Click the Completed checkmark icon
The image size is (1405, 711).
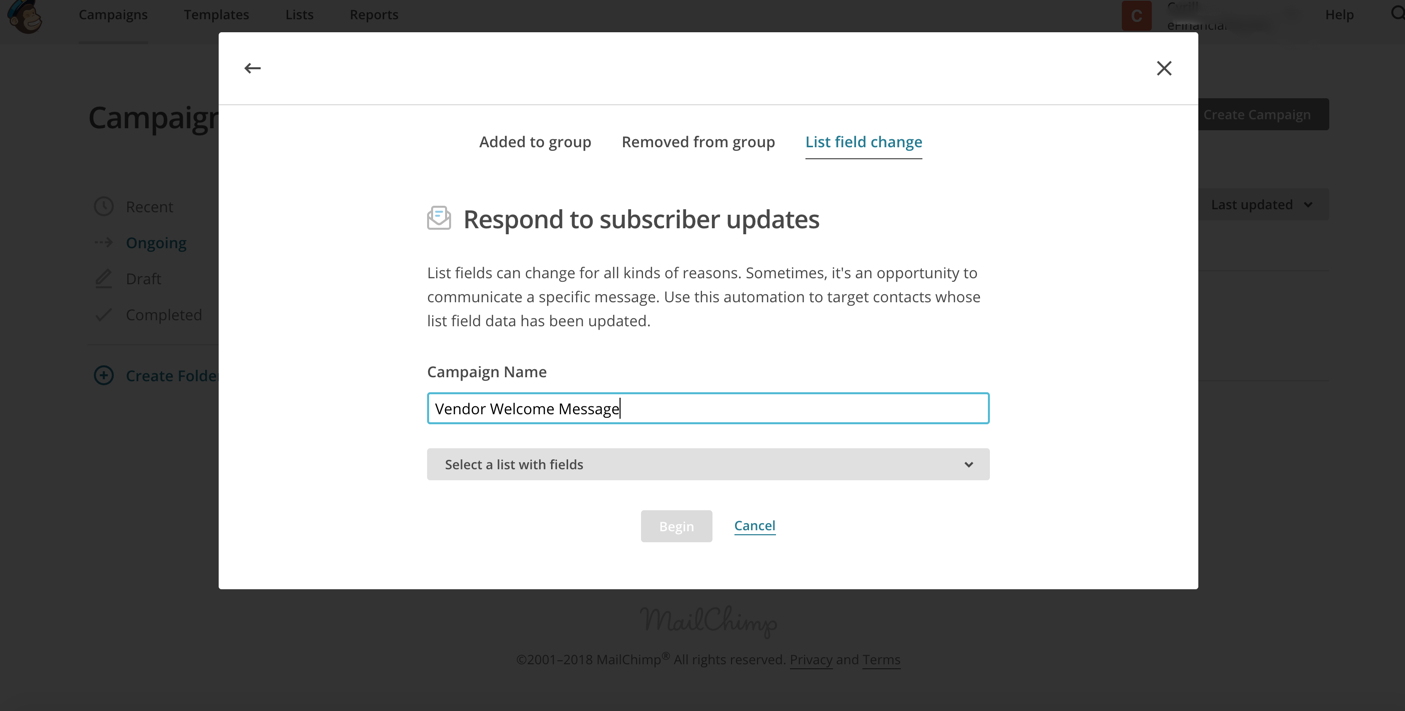pyautogui.click(x=104, y=314)
